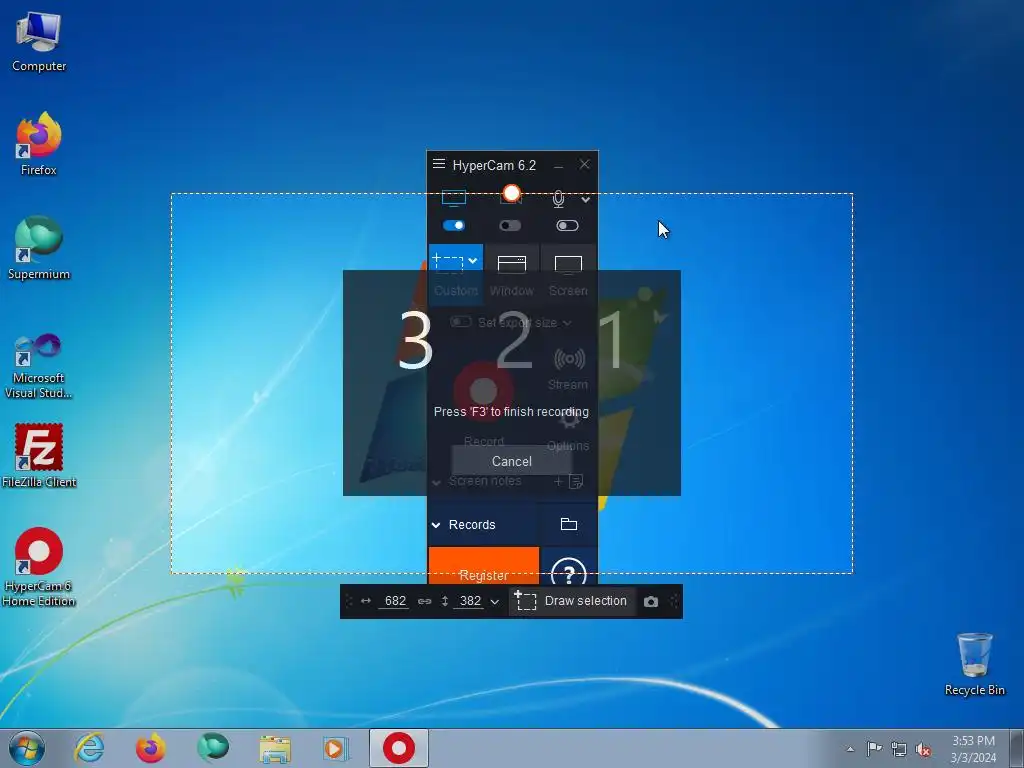
Task: Open the help question mark icon
Action: point(568,571)
